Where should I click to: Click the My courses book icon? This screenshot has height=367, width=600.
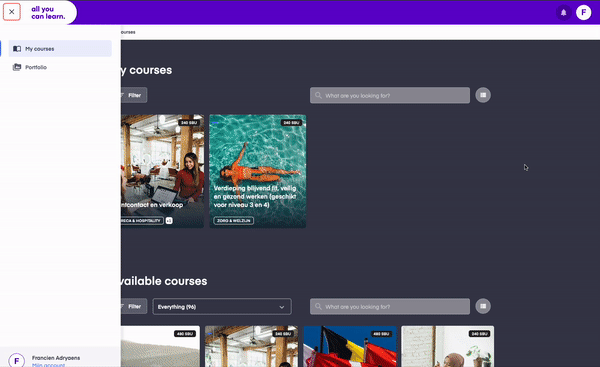pos(17,49)
